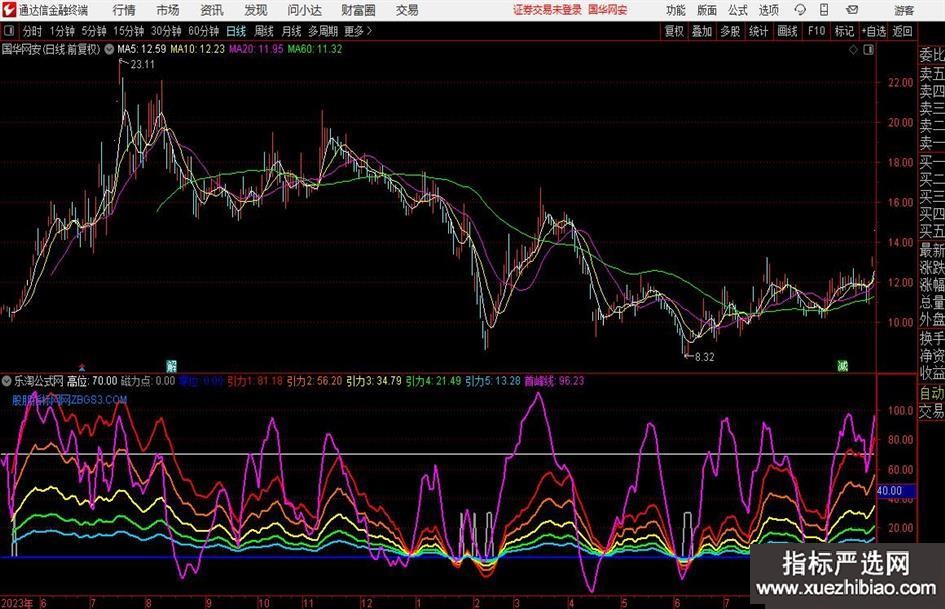Click the 减 marker near the chart's right end
This screenshot has height=609, width=945.
[x=843, y=365]
